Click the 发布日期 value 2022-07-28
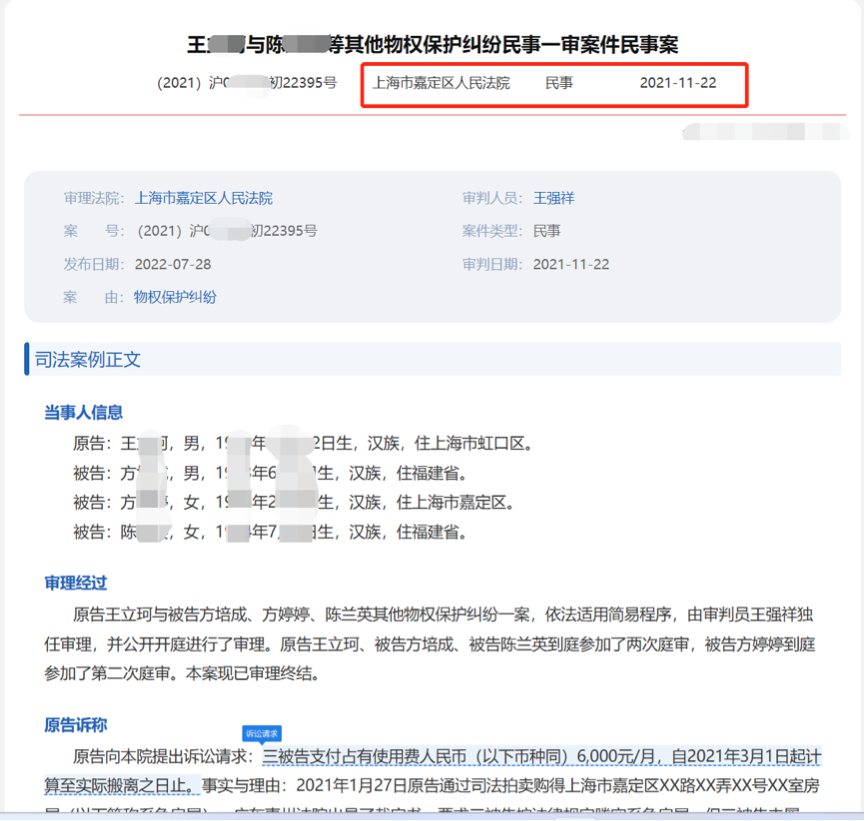Image resolution: width=865 pixels, height=821 pixels. 173,264
